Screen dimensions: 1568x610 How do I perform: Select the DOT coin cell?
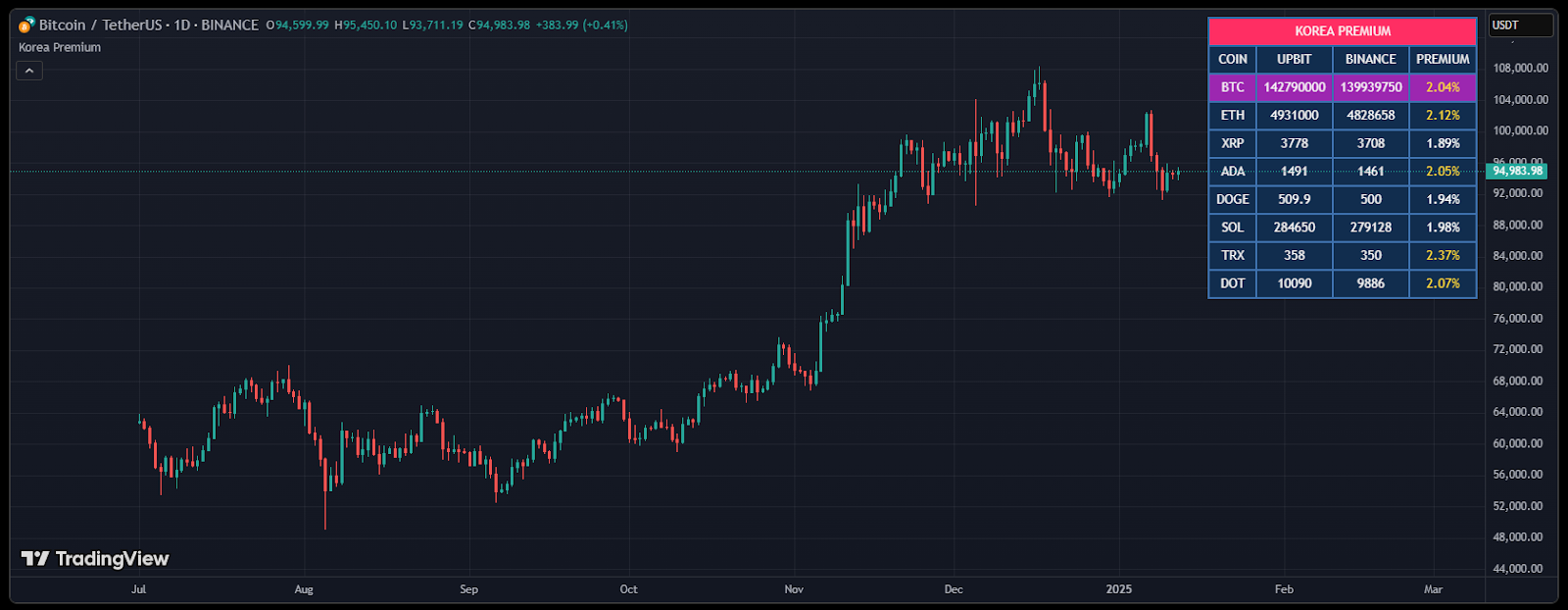coord(1233,283)
